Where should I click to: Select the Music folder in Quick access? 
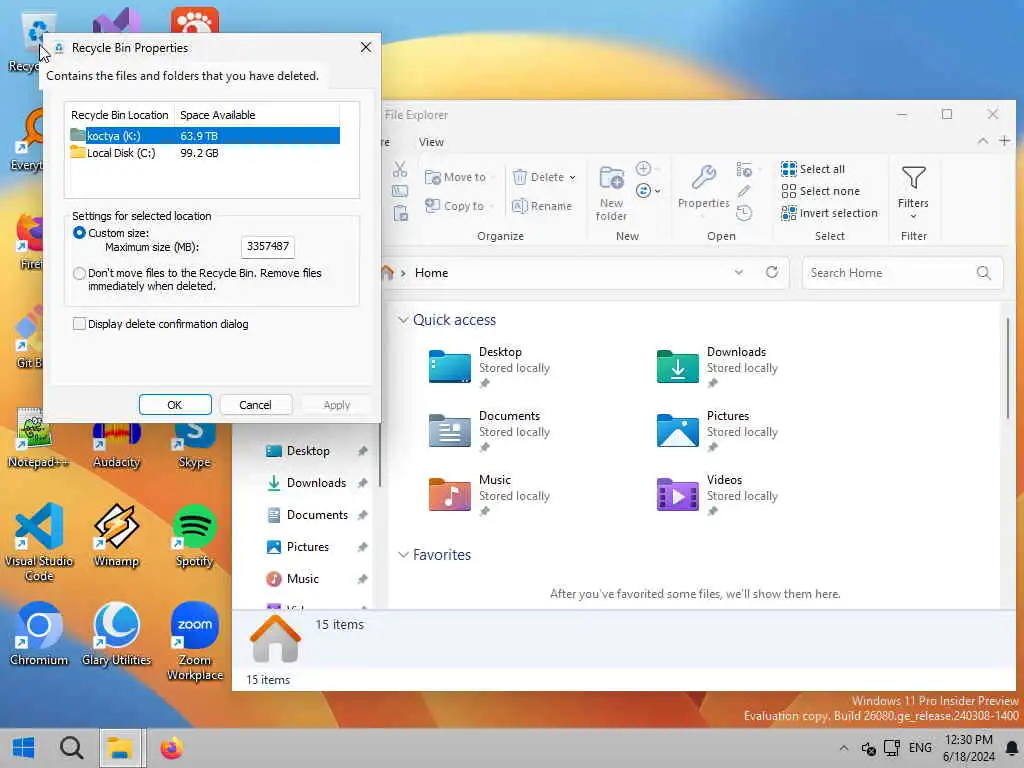pyautogui.click(x=490, y=494)
